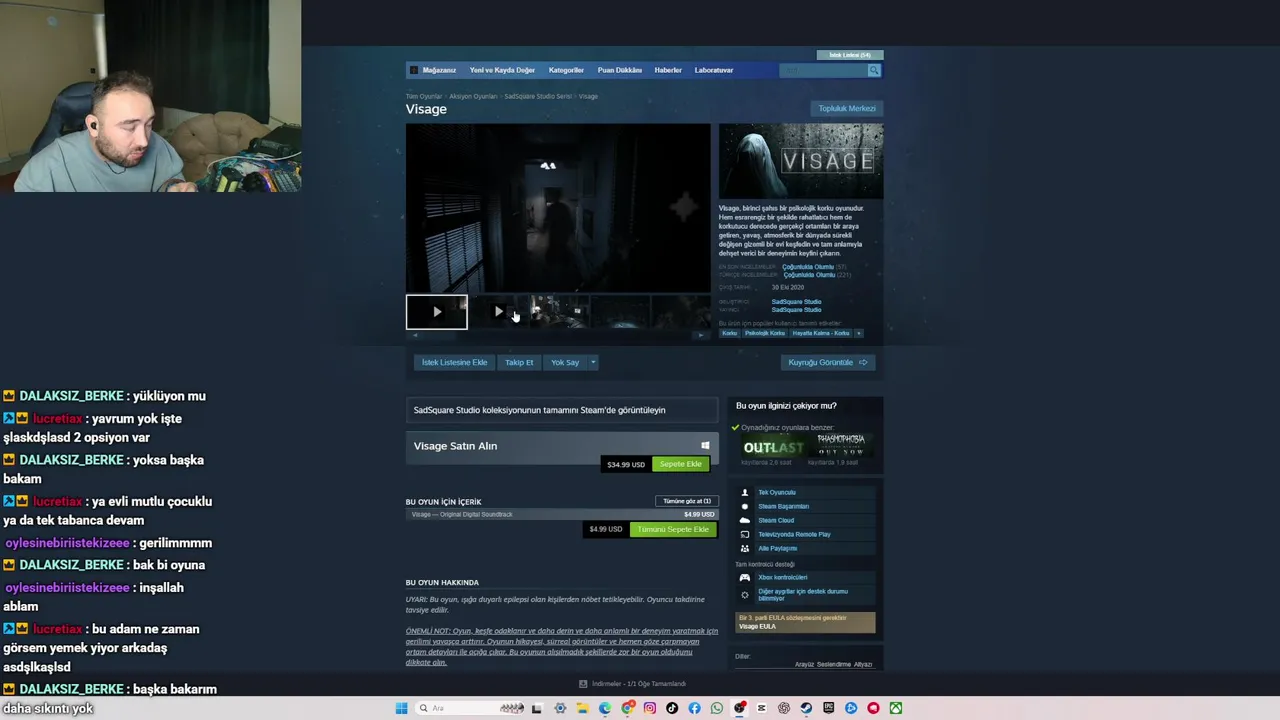
Task: Open Epic Games Launcher from taskbar
Action: pyautogui.click(x=828, y=708)
